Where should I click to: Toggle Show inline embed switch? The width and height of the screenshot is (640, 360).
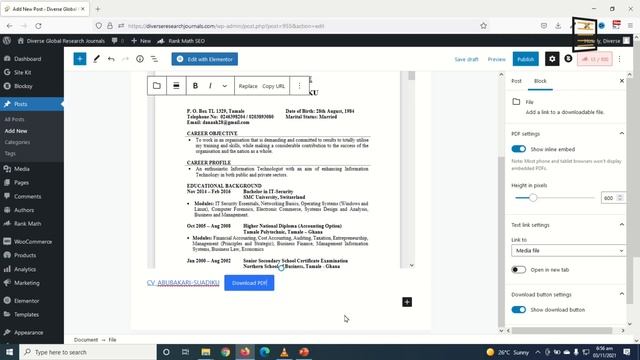click(519, 149)
